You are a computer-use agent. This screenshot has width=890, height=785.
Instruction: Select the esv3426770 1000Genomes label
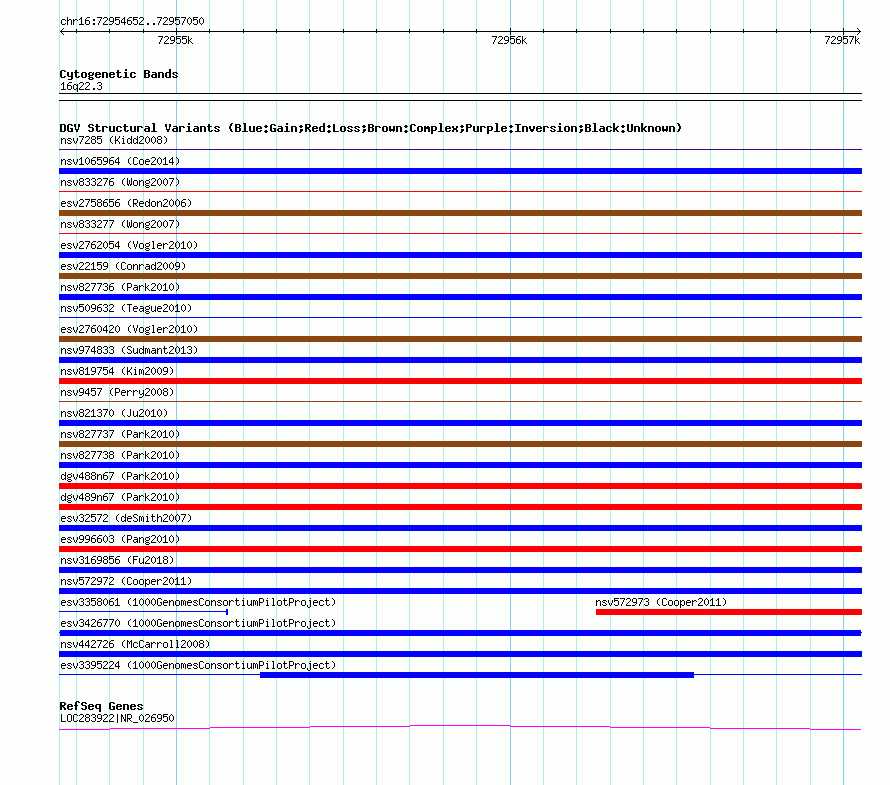(198, 623)
